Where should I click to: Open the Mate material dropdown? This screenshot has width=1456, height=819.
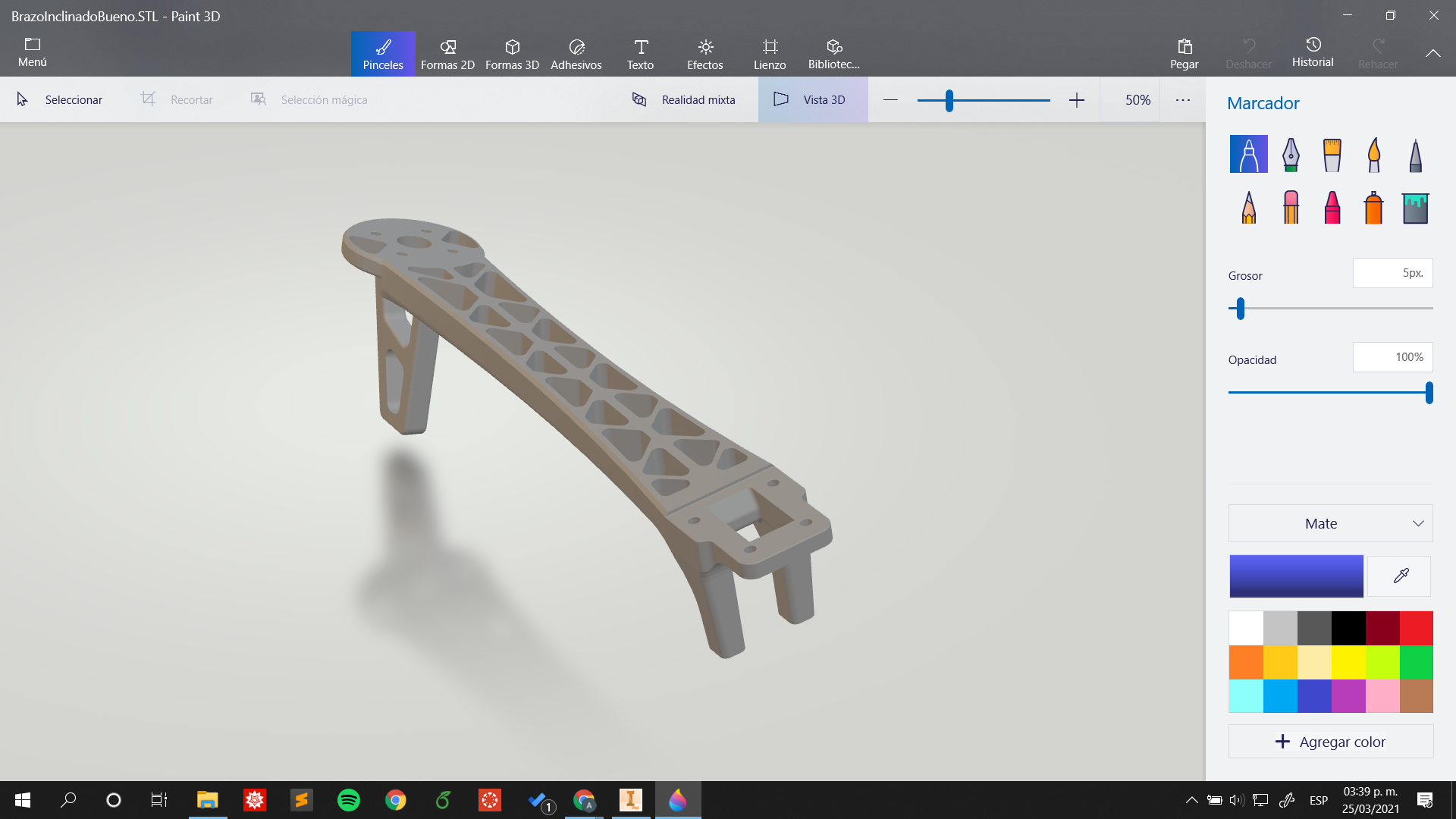point(1330,523)
